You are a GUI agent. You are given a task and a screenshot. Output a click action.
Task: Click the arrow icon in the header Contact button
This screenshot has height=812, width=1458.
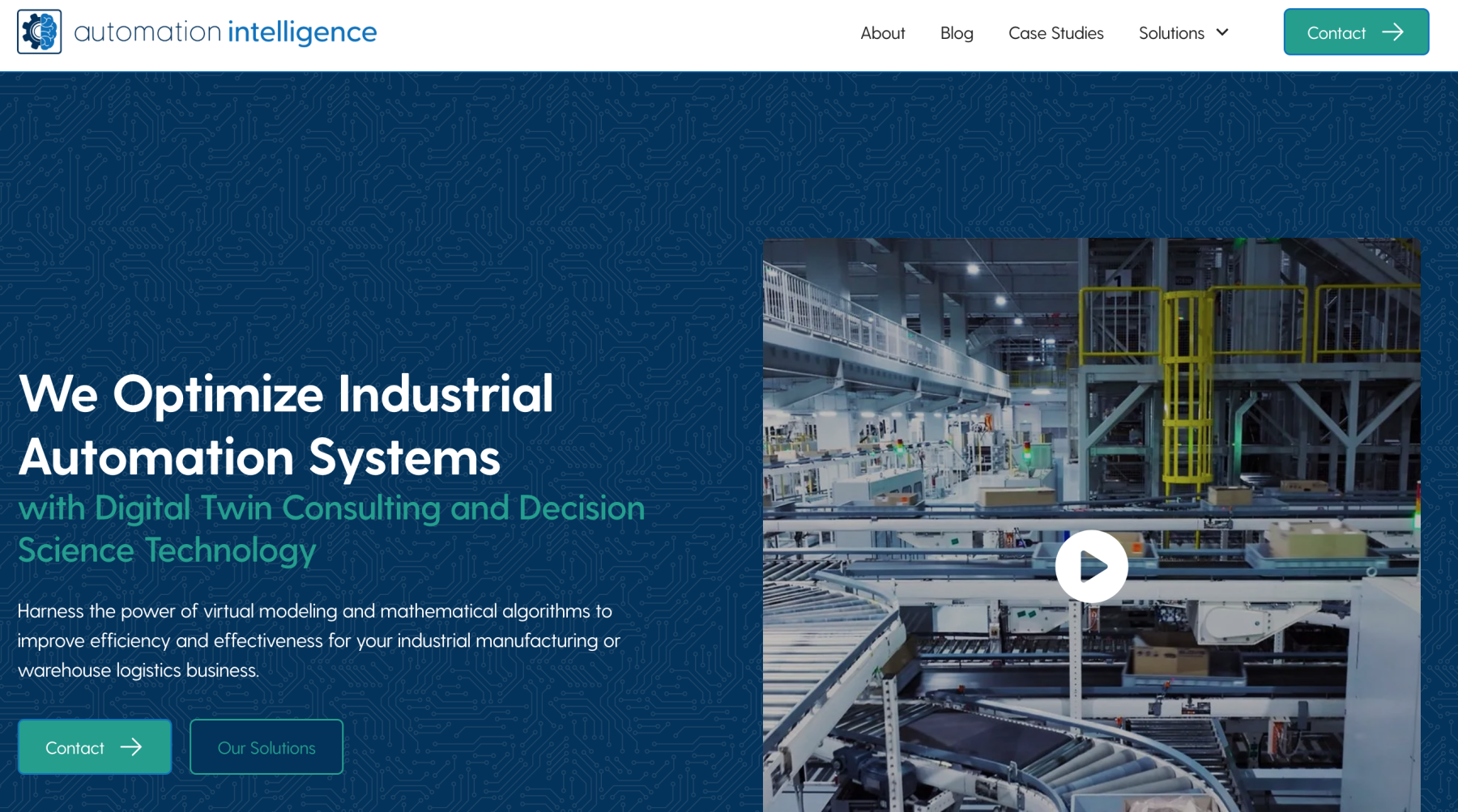point(1392,32)
